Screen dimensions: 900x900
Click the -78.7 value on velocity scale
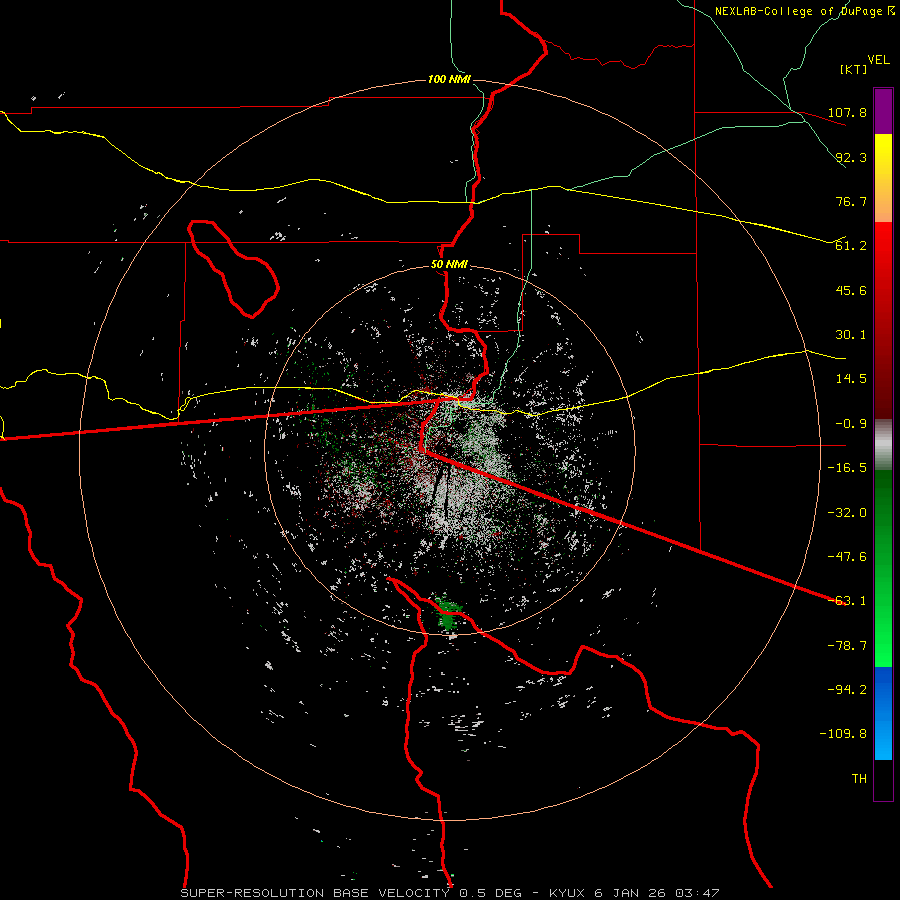(x=847, y=646)
